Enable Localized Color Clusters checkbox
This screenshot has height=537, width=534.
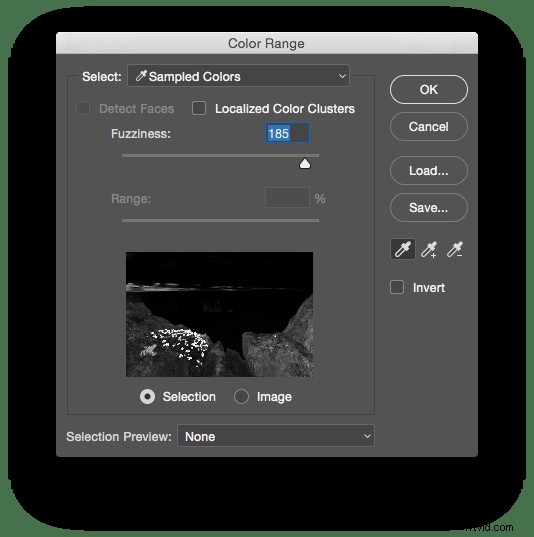pos(199,108)
